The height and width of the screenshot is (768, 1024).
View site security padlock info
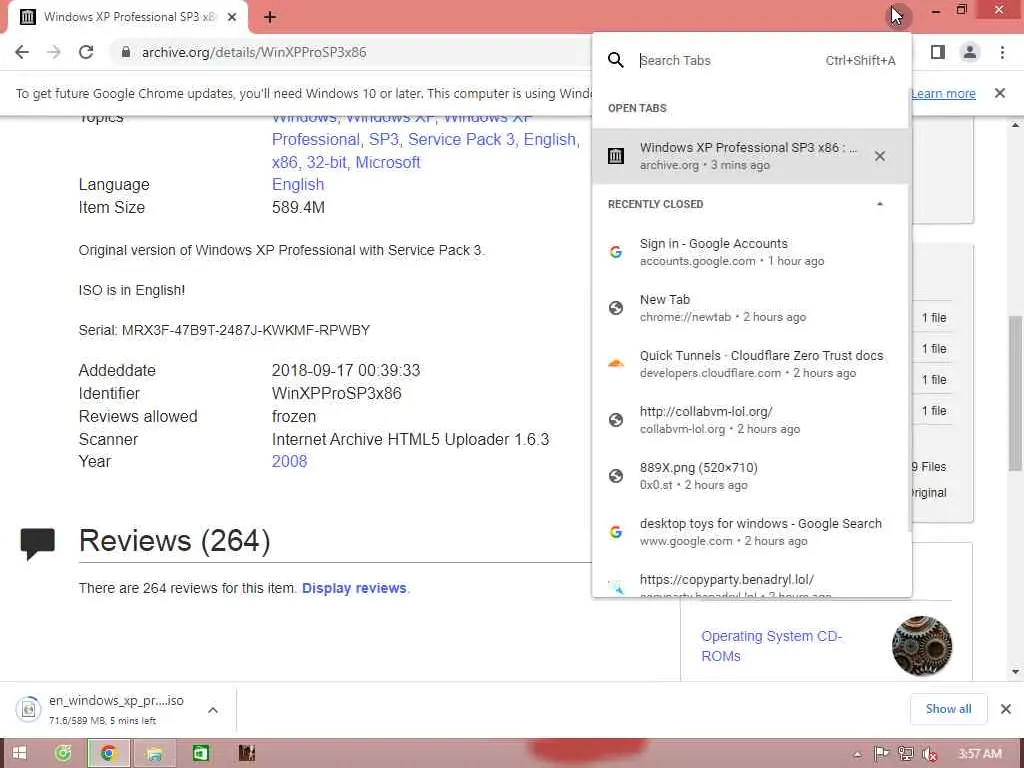tap(125, 52)
